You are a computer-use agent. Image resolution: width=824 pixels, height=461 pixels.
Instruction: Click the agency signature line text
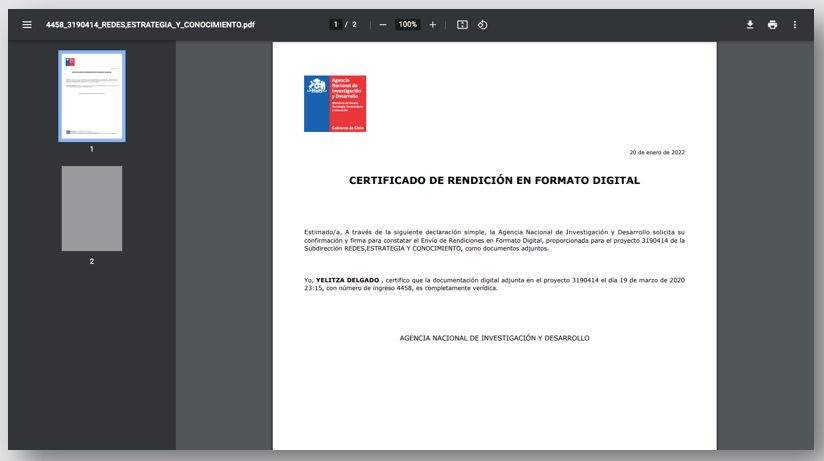pos(495,338)
